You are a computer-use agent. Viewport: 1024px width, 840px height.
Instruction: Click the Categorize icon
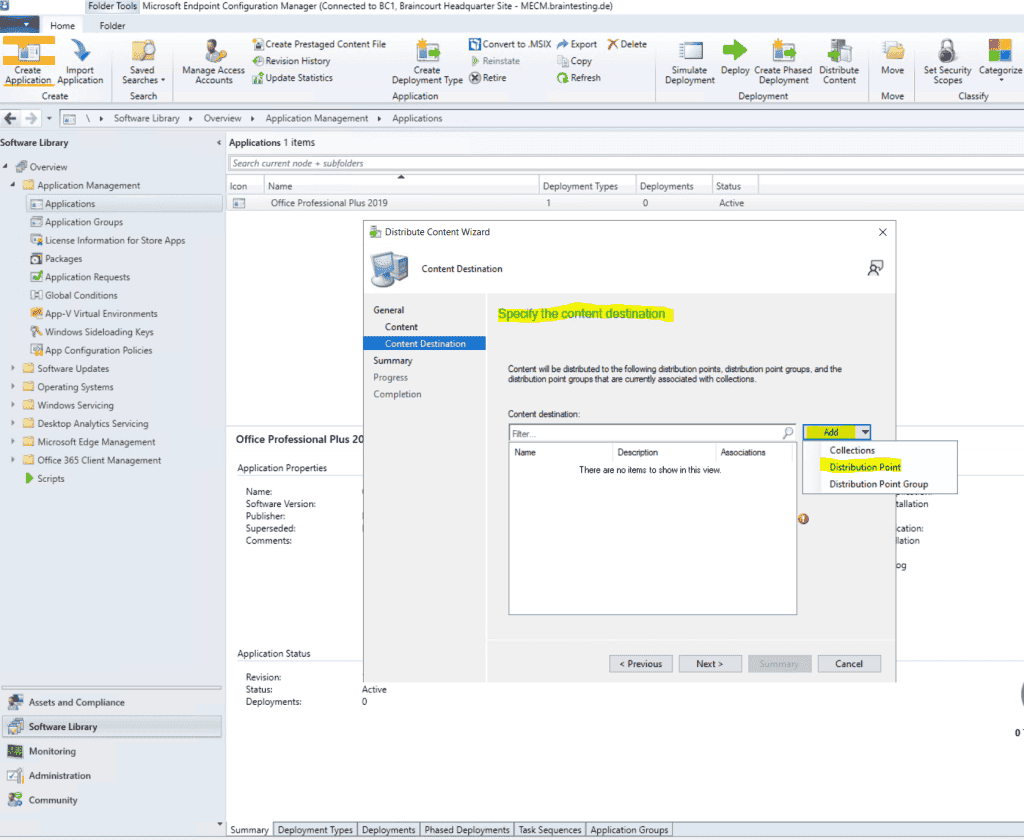pyautogui.click(x=1000, y=58)
